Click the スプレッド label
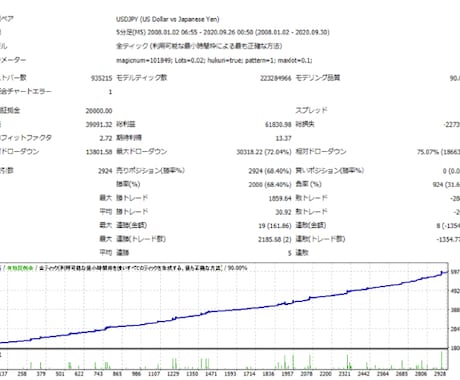 click(312, 110)
